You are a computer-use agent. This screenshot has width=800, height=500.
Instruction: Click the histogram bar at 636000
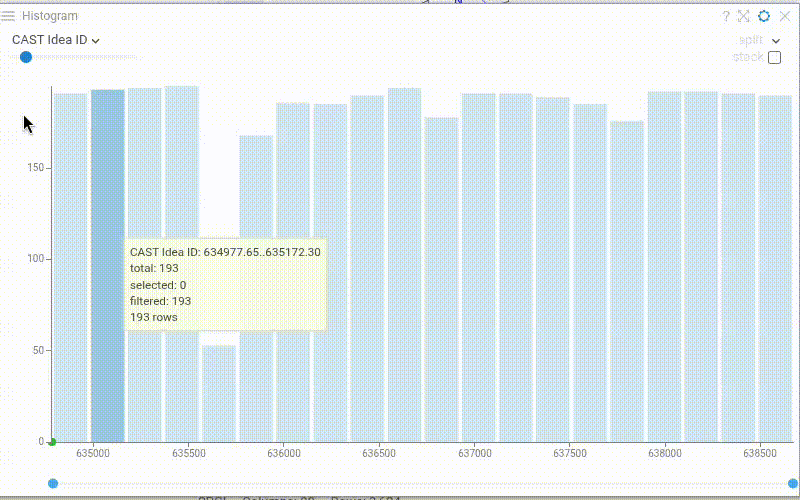pyautogui.click(x=293, y=272)
